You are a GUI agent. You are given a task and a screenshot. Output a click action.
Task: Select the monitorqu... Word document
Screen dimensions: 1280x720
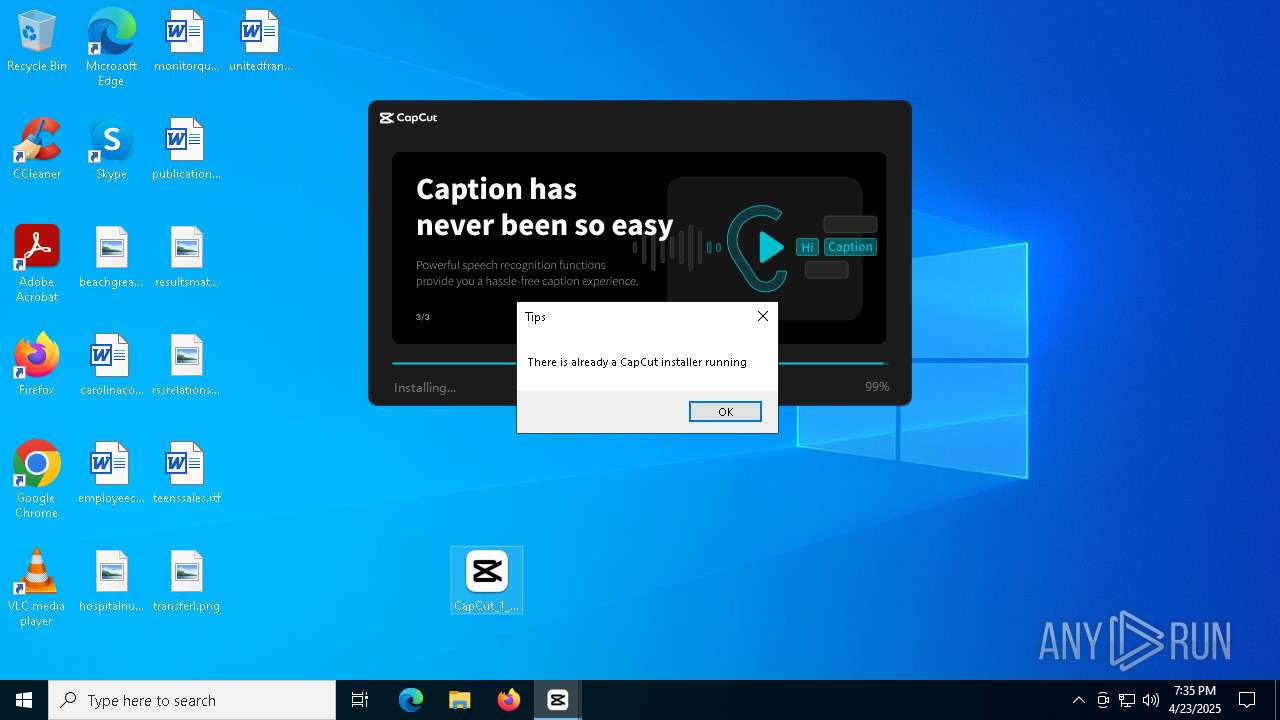tap(186, 42)
